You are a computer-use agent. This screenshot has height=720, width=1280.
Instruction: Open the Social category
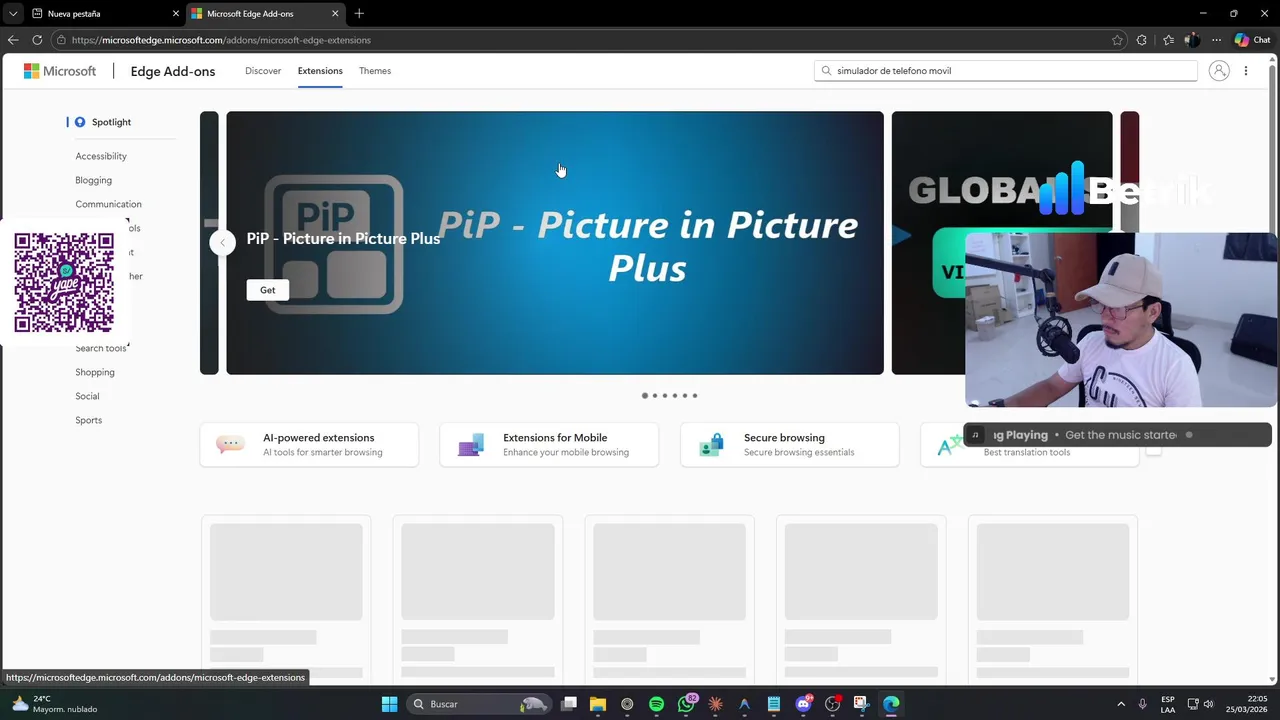tap(87, 396)
